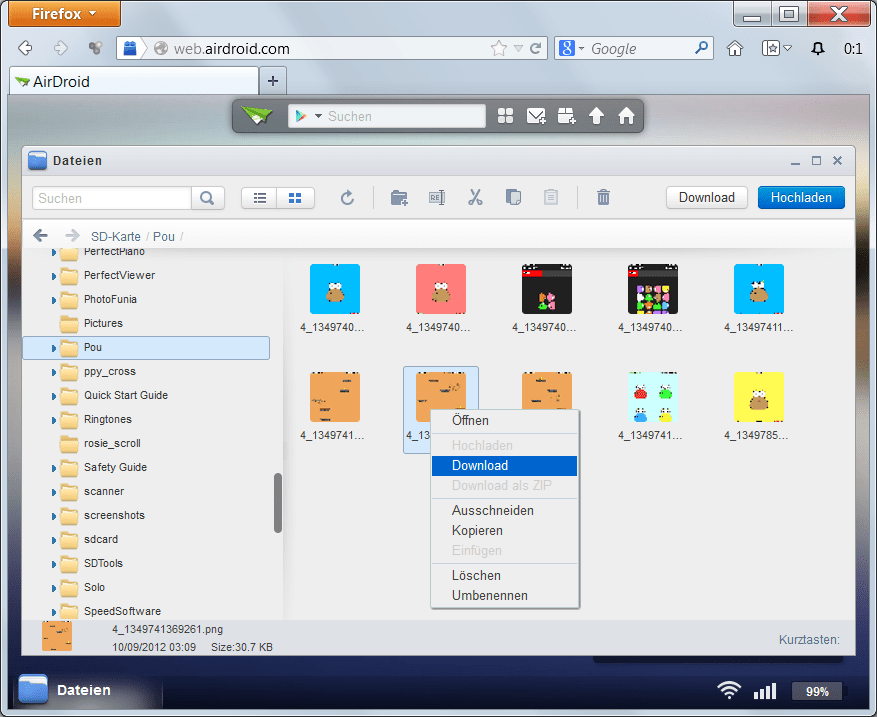877x717 pixels.
Task: Choose Umbenennen in context menu
Action: pyautogui.click(x=504, y=596)
